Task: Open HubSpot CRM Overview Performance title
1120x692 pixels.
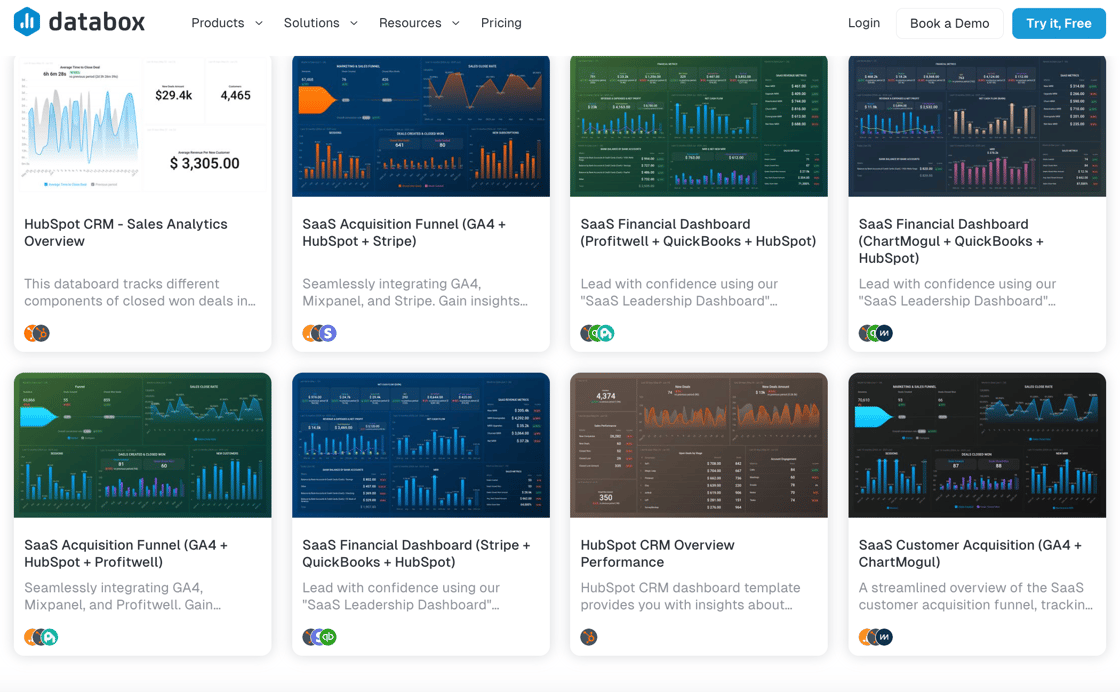Action: coord(657,553)
